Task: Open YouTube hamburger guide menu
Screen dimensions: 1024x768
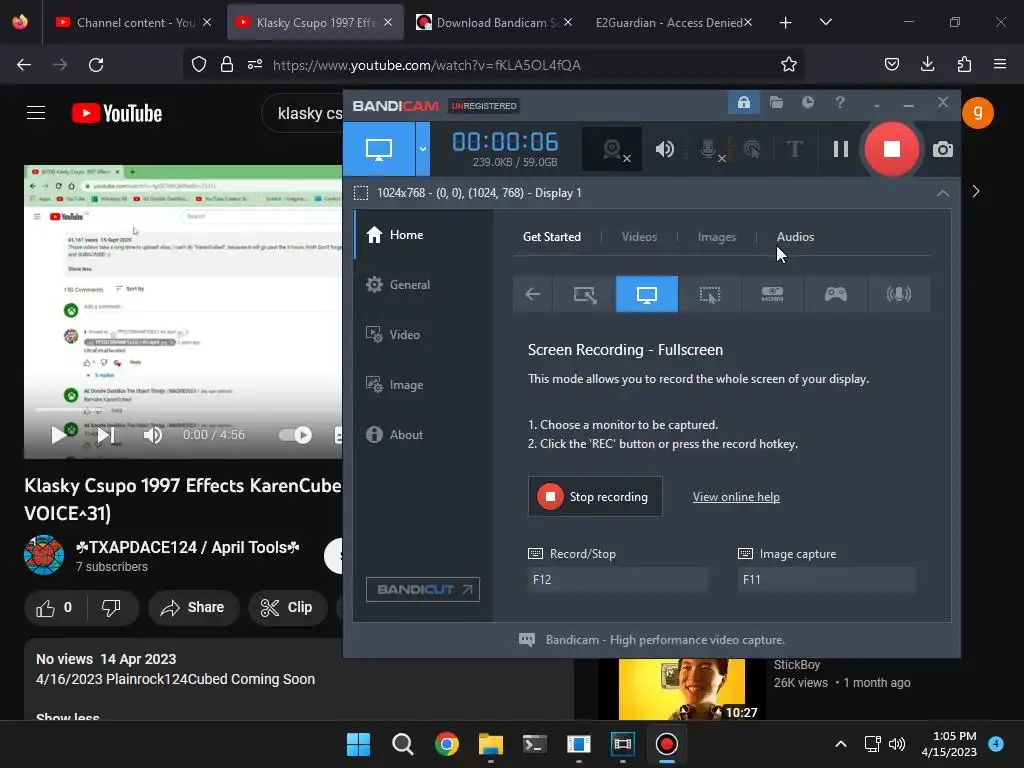Action: coord(36,113)
